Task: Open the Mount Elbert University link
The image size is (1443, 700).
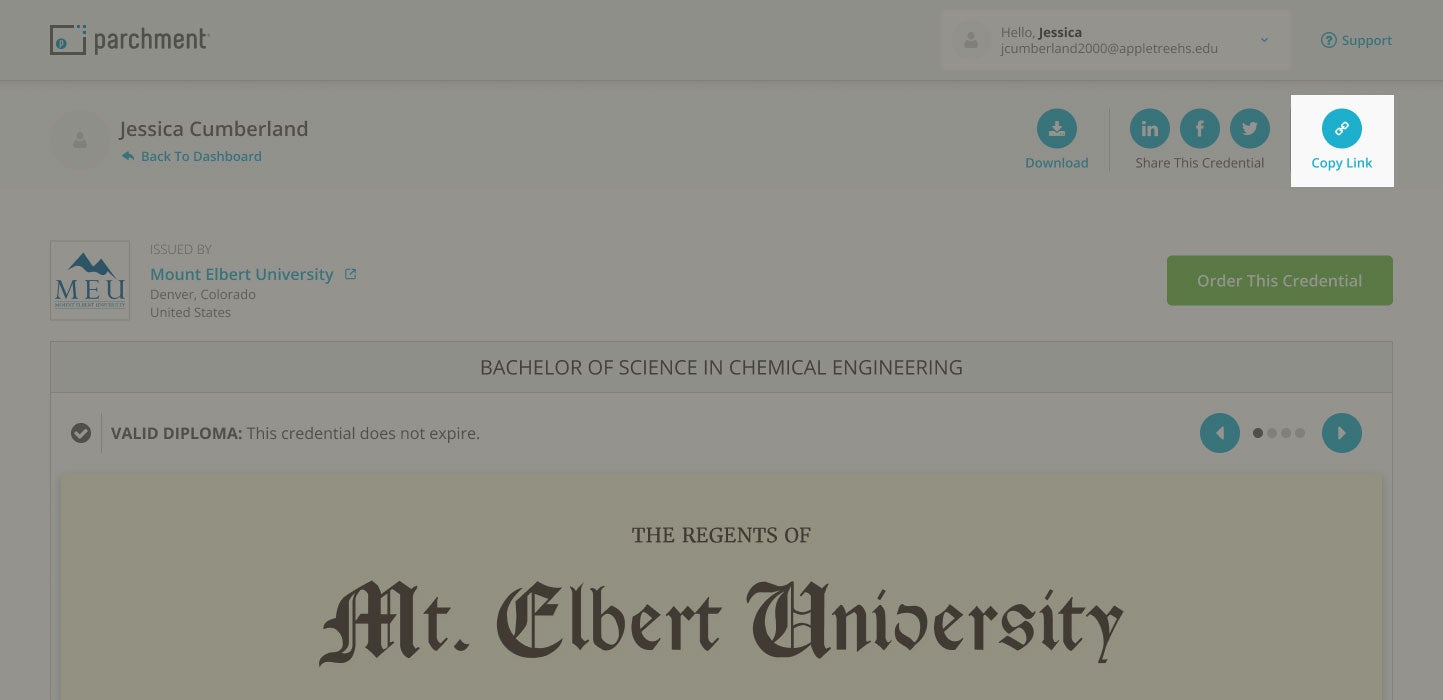Action: coord(241,274)
